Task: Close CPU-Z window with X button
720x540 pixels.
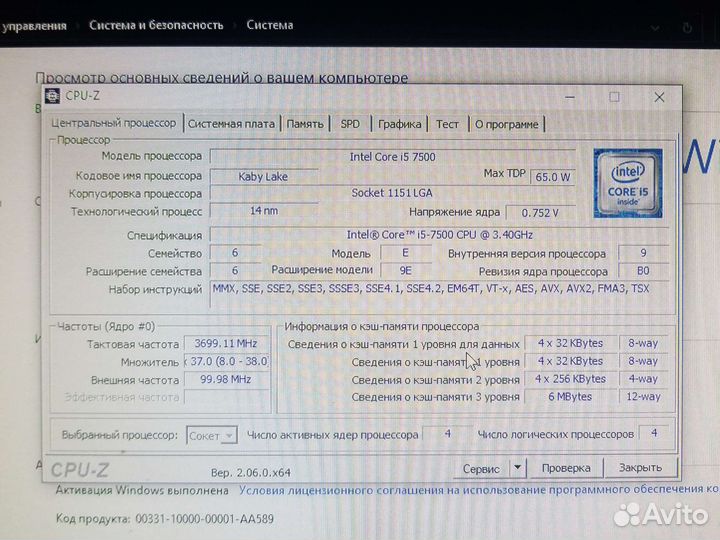Action: (x=659, y=97)
